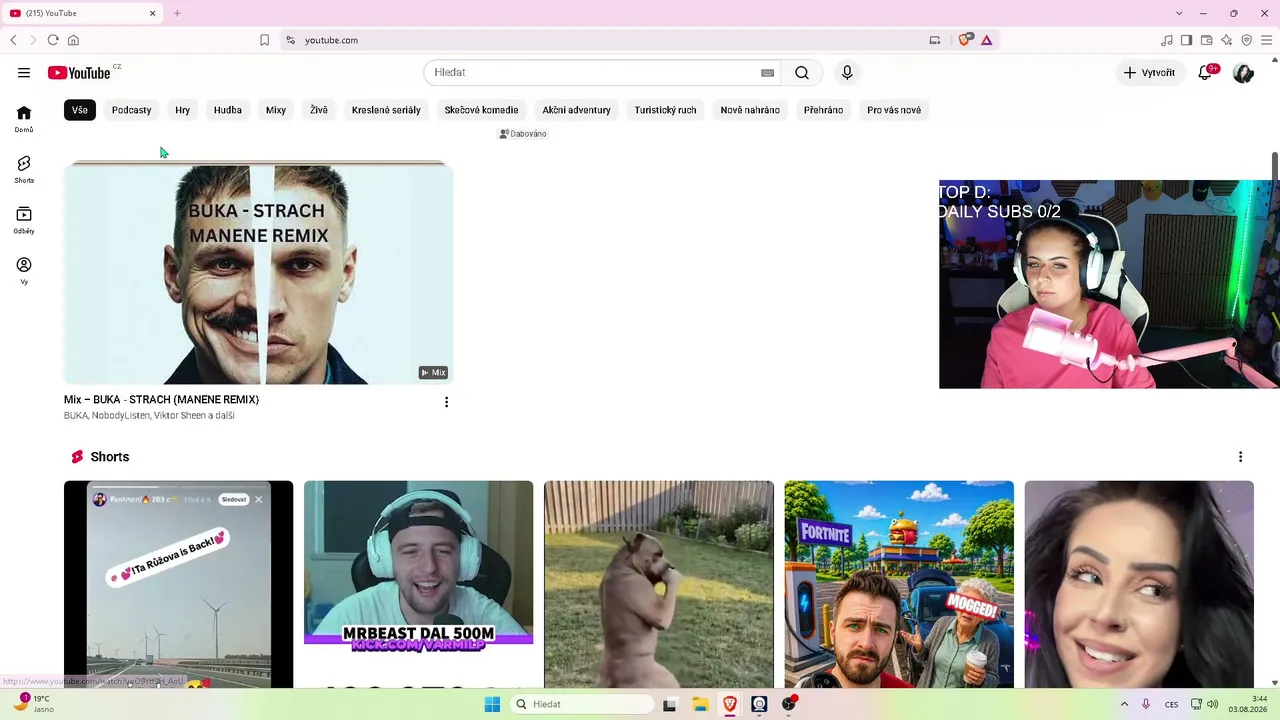Open the Brave Rewards triangle icon
The height and width of the screenshot is (720, 1280).
pos(986,40)
